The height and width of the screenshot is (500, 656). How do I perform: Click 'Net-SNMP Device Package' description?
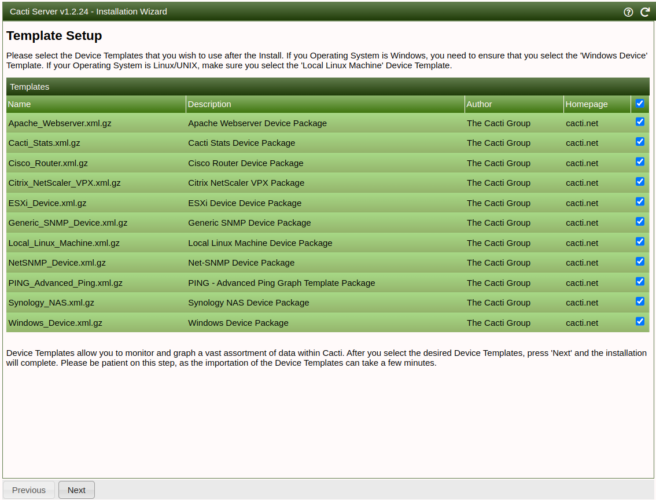coord(241,263)
